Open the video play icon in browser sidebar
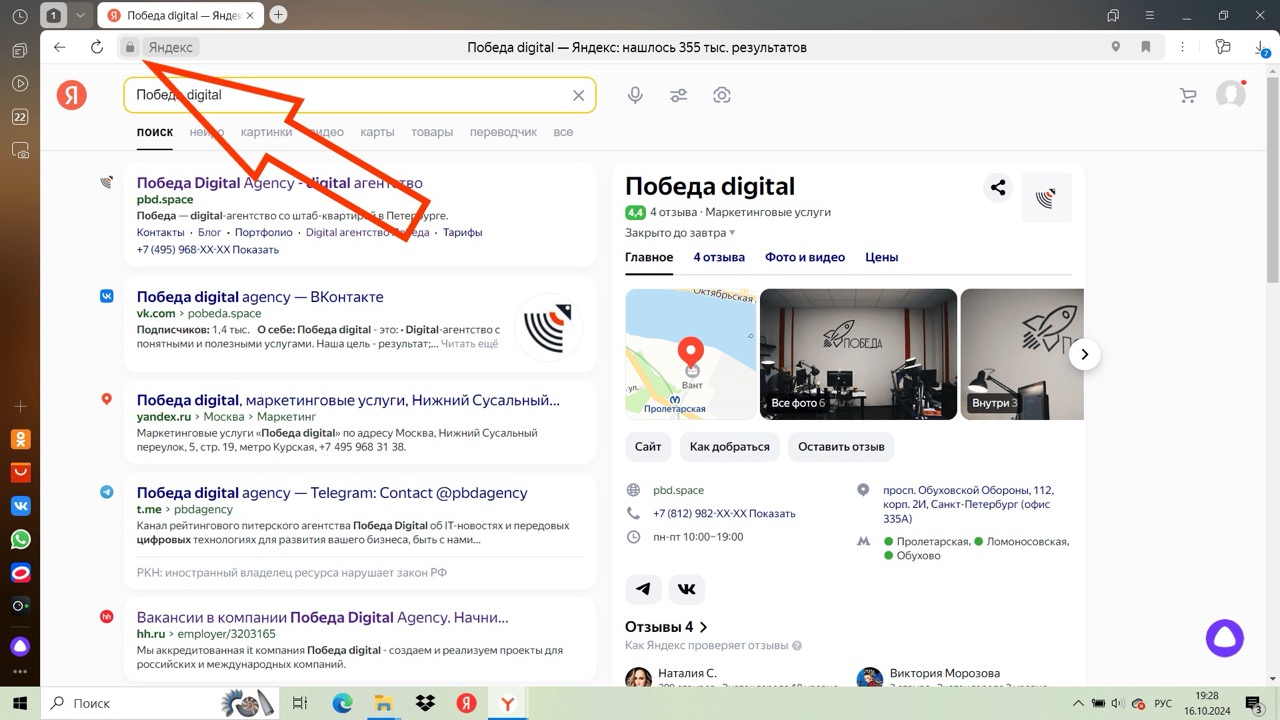The image size is (1280, 720). 20,84
